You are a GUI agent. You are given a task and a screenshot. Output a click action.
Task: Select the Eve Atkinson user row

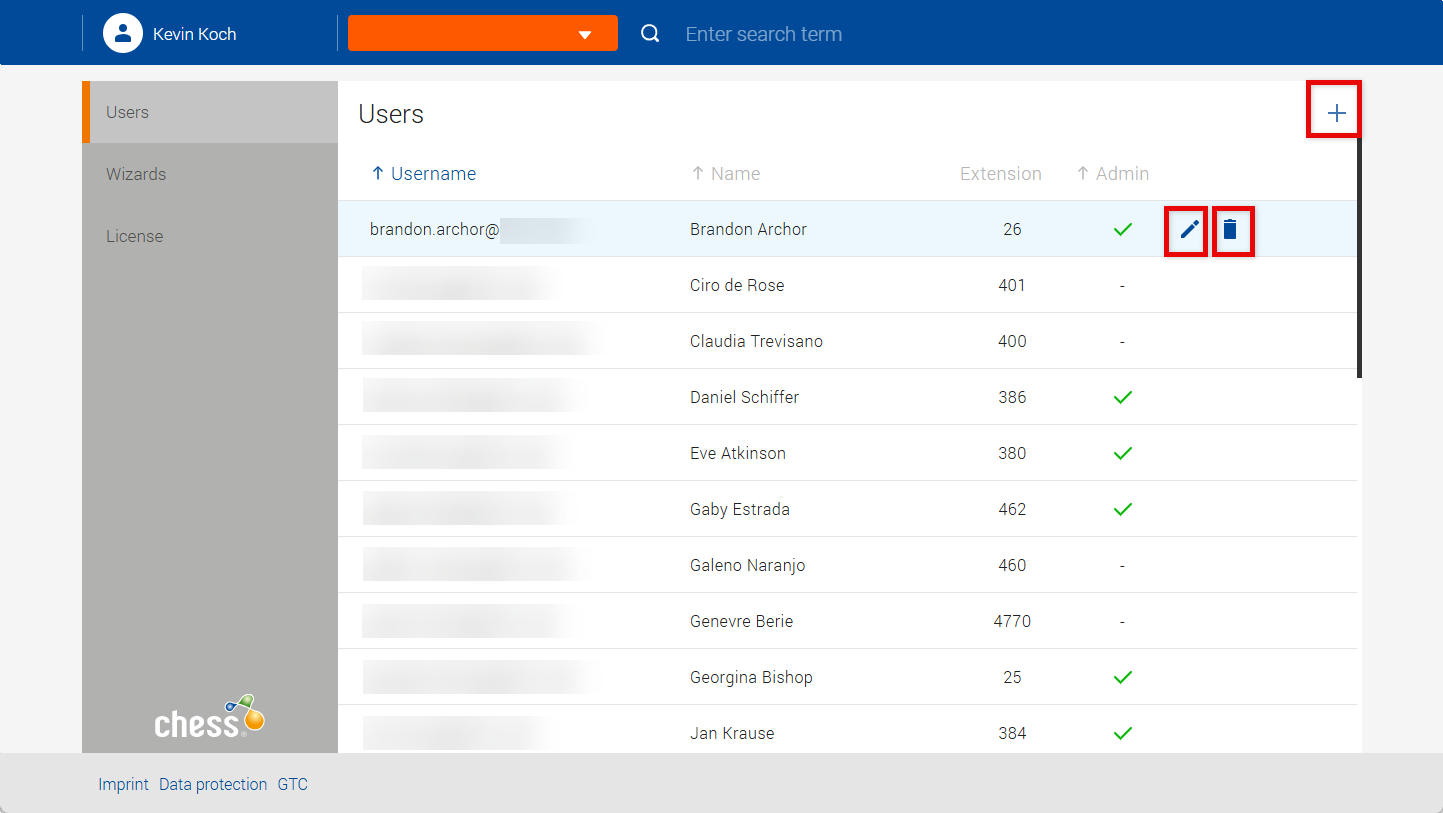pos(737,453)
